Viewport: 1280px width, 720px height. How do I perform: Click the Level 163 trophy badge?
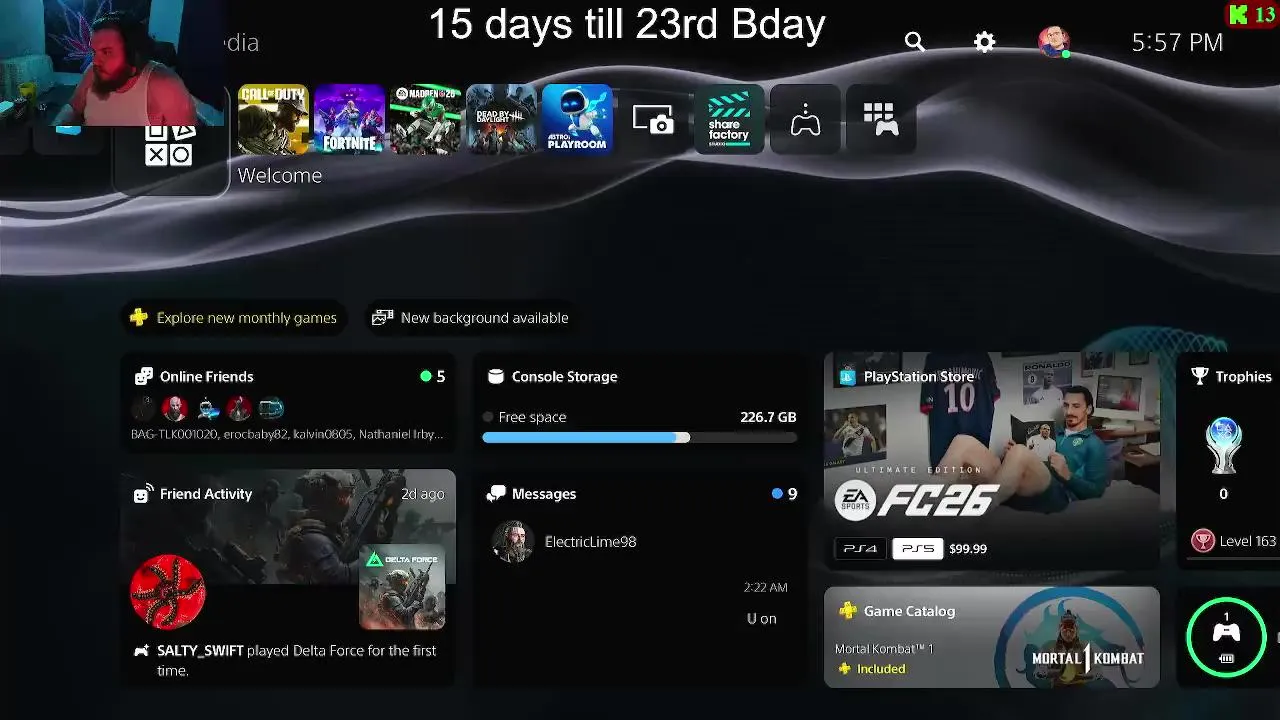(1203, 541)
